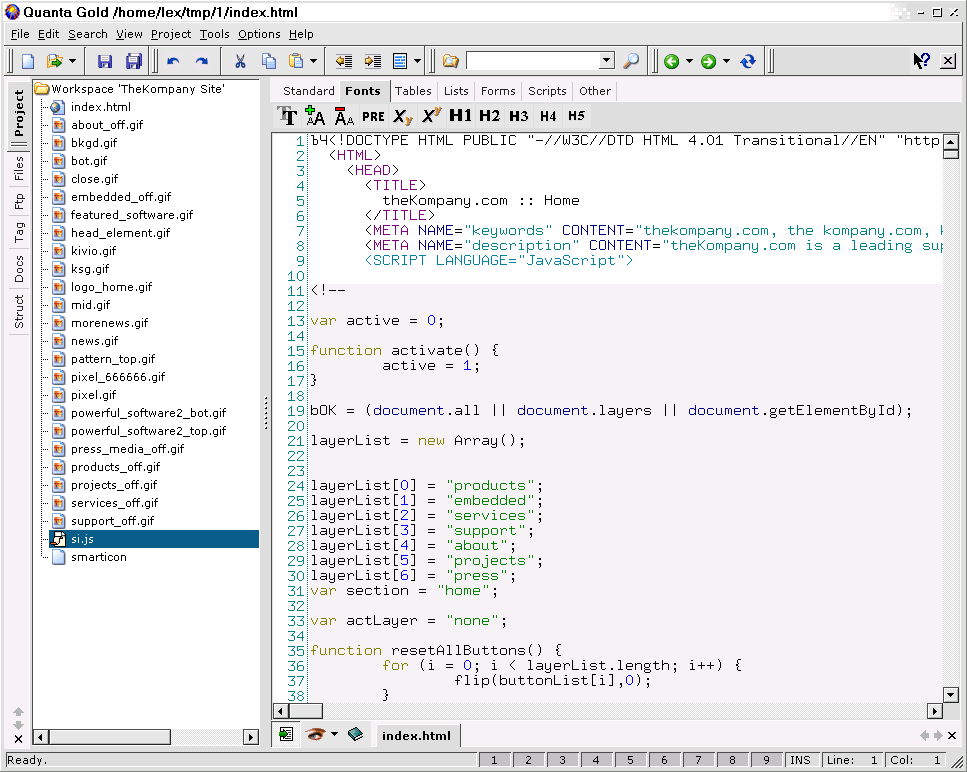Select index.html in project tree
Viewport: 967px width, 772px height.
[101, 107]
